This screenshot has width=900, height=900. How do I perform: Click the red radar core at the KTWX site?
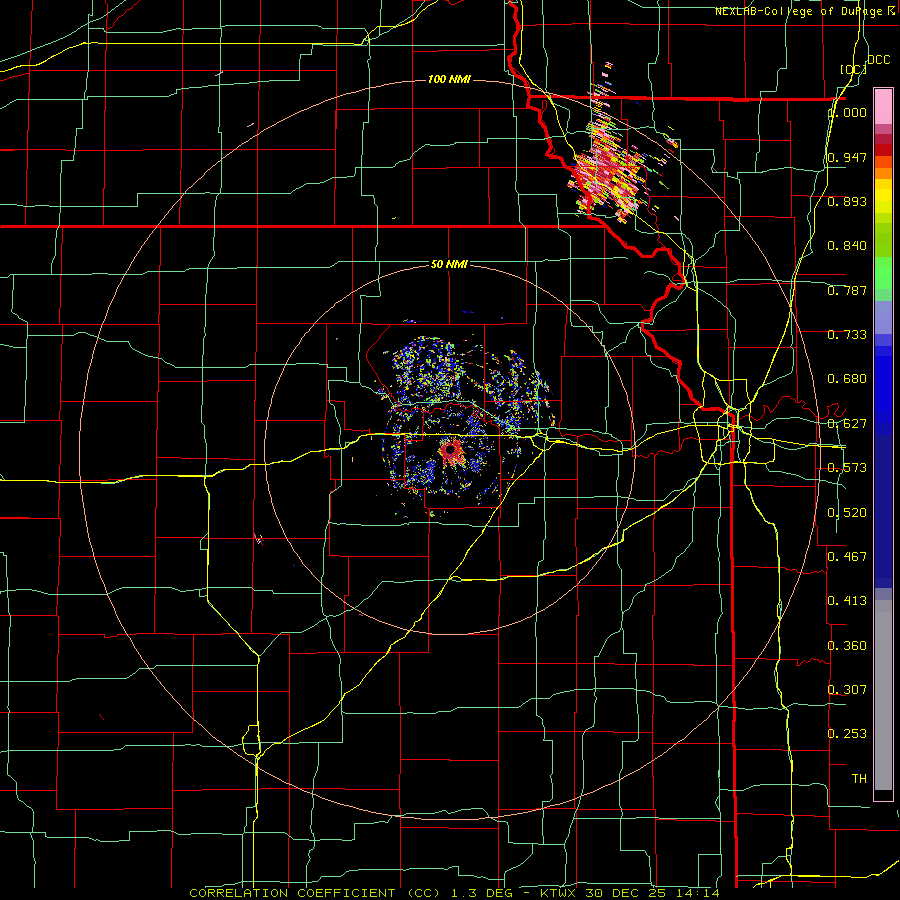451,449
